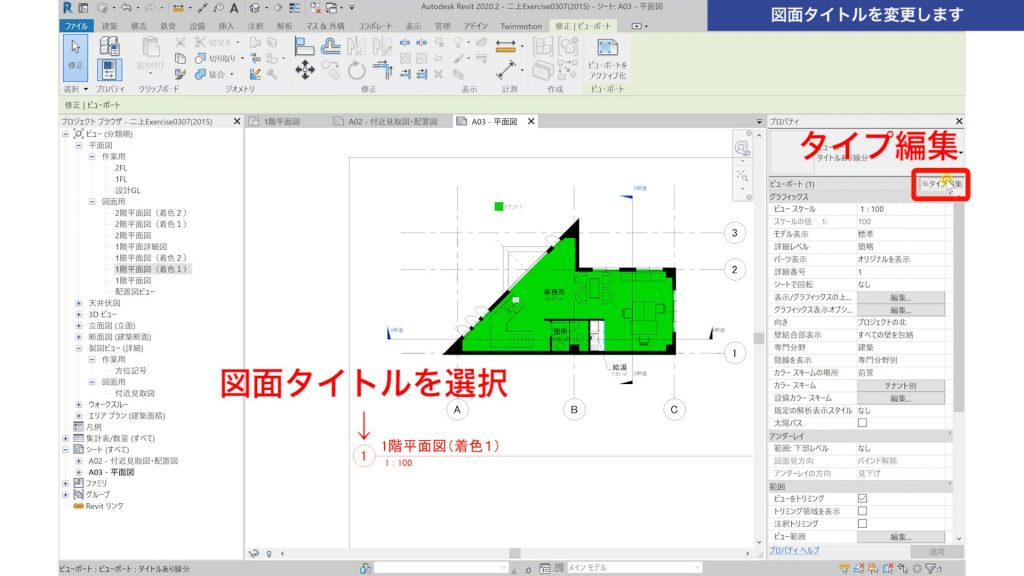
Task: Select the テナント別 color scheme value
Action: coord(899,384)
